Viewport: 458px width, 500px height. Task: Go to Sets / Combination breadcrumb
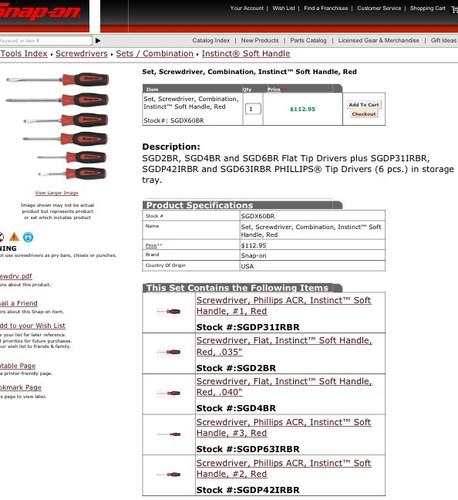click(155, 54)
